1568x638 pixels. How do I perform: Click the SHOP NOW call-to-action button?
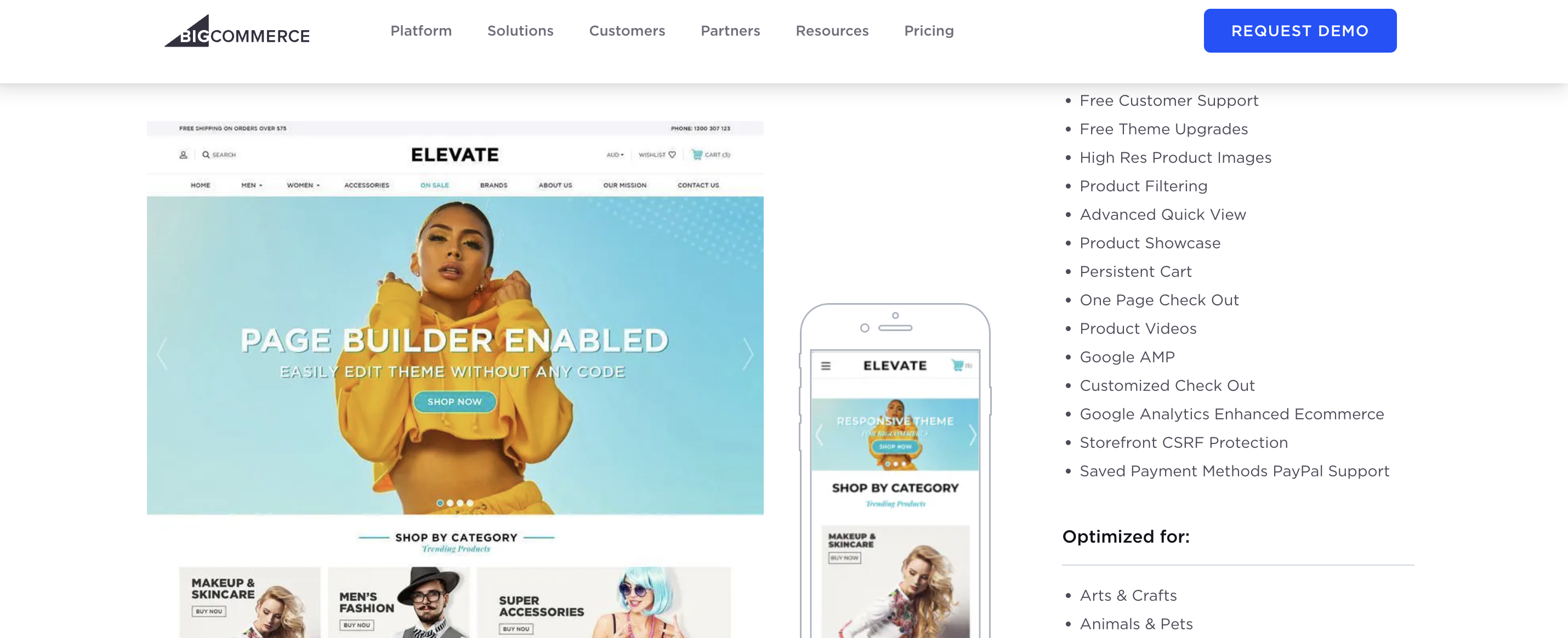coord(455,399)
